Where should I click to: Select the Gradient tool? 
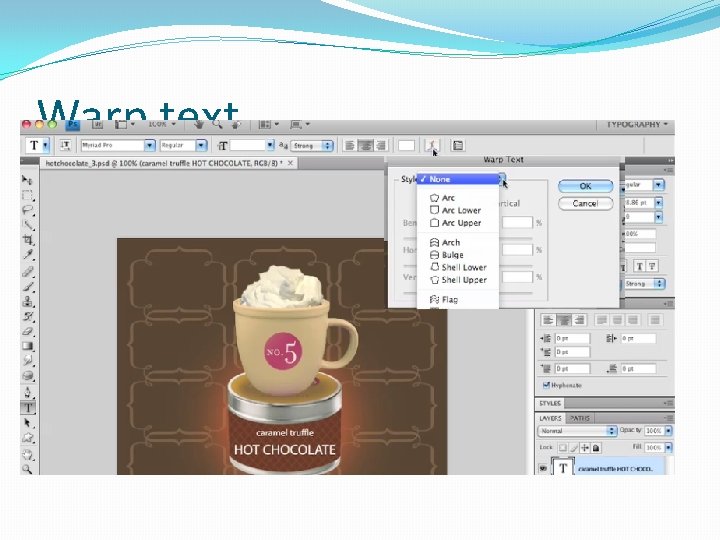point(28,346)
